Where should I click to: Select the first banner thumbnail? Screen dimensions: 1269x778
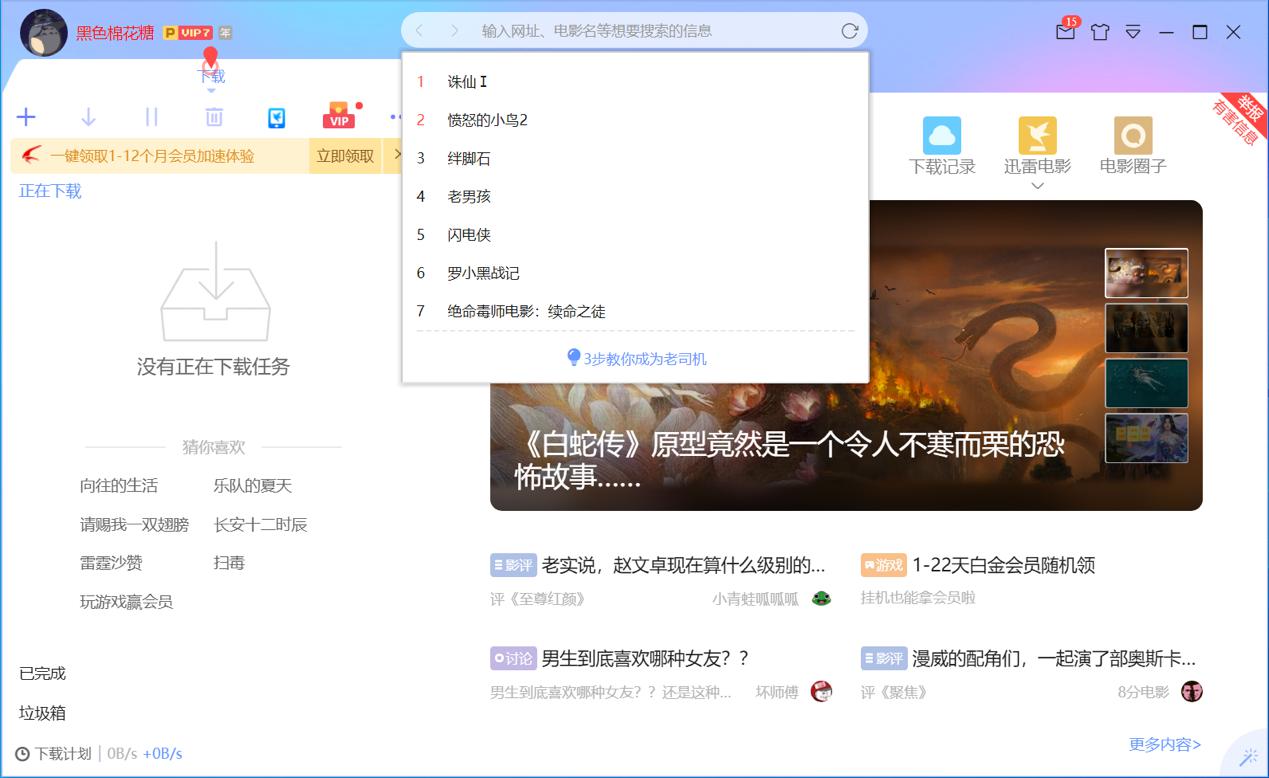click(1146, 273)
